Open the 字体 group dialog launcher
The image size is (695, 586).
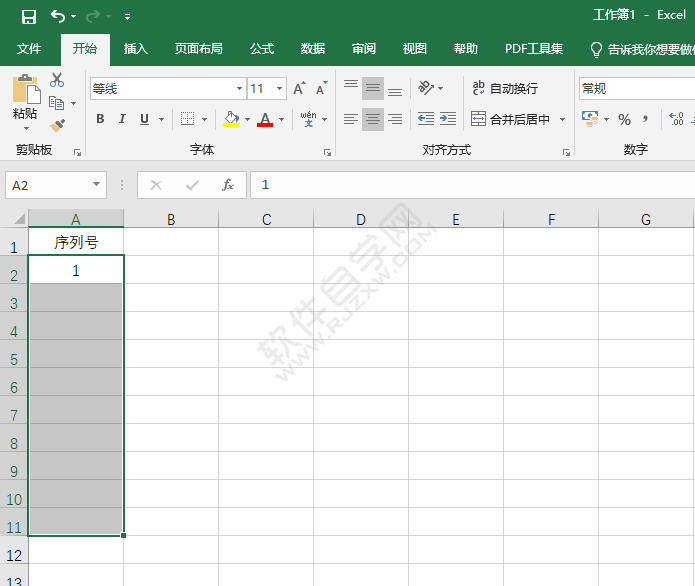[x=327, y=152]
